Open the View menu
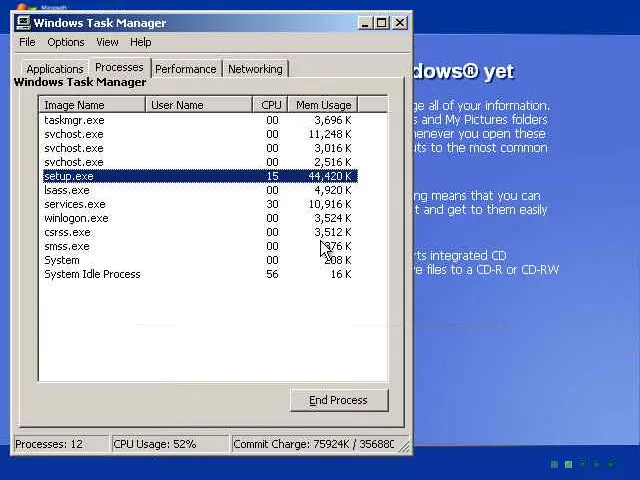The height and width of the screenshot is (480, 640). coord(107,42)
